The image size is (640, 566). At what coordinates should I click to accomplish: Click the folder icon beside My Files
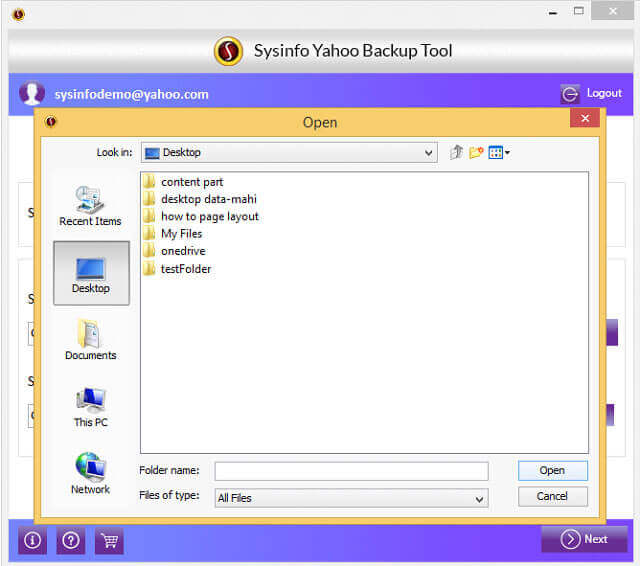[149, 233]
